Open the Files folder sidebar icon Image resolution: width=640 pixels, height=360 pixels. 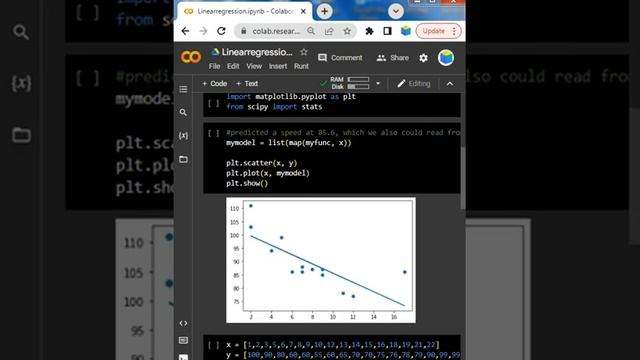click(183, 159)
